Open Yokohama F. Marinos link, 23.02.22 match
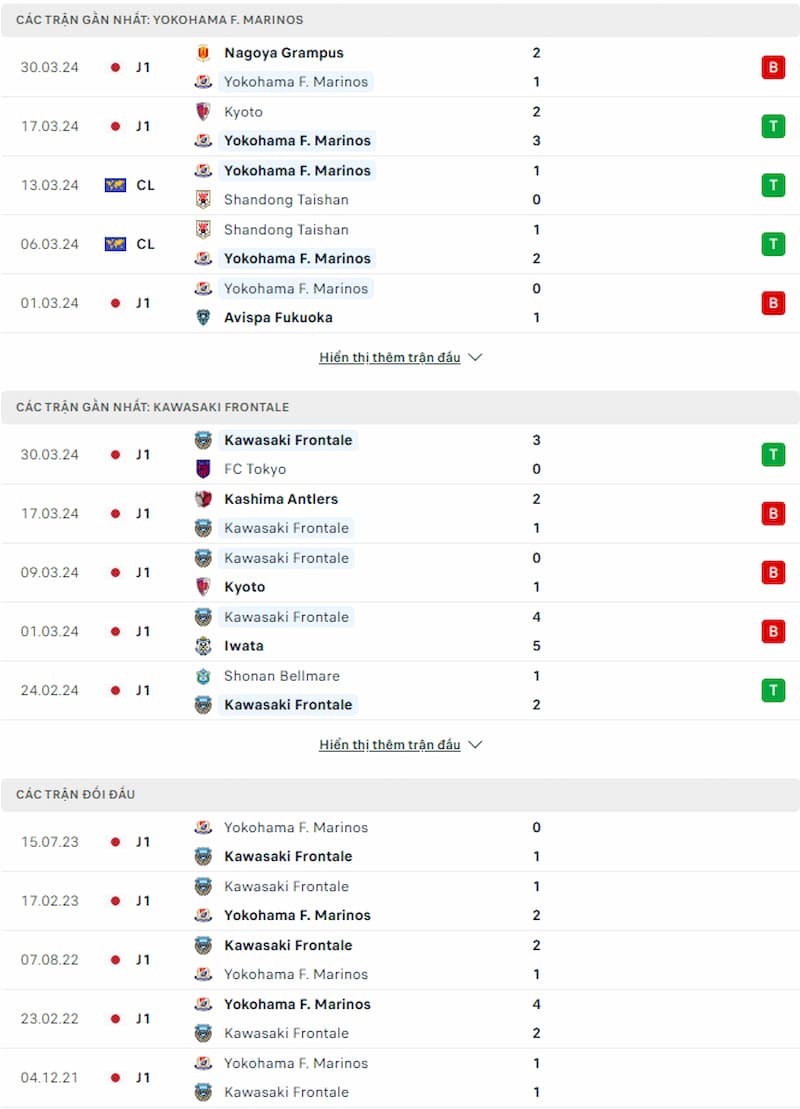Image resolution: width=800 pixels, height=1109 pixels. [x=297, y=1004]
